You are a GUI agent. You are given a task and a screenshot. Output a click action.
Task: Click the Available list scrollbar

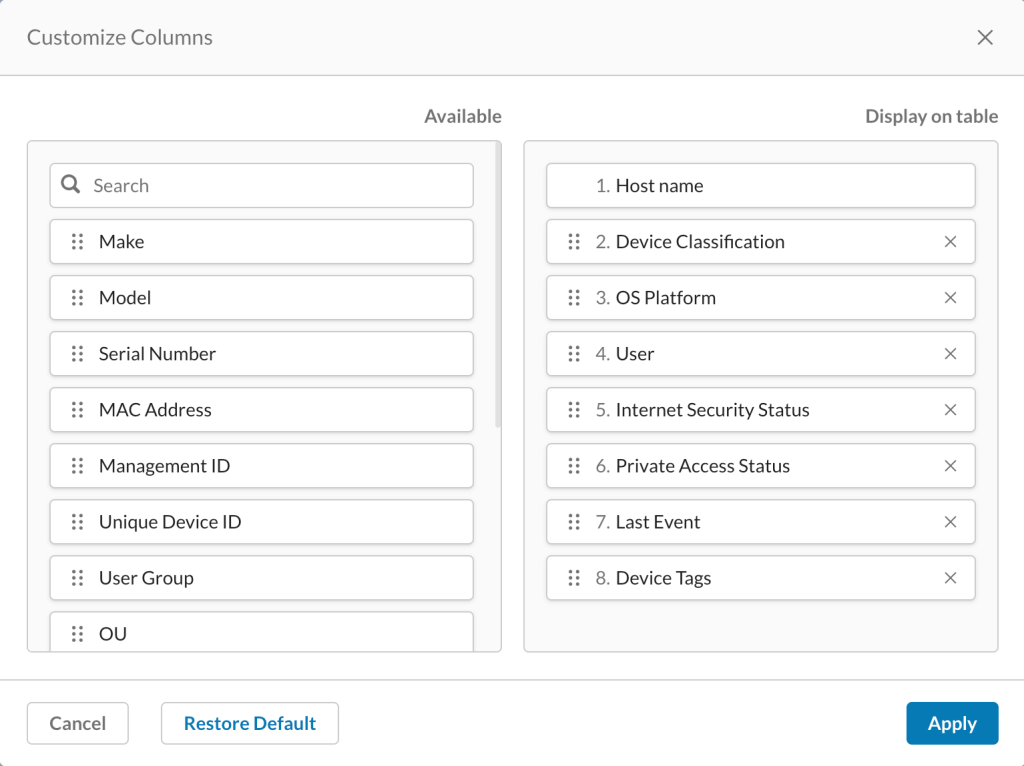[x=498, y=285]
